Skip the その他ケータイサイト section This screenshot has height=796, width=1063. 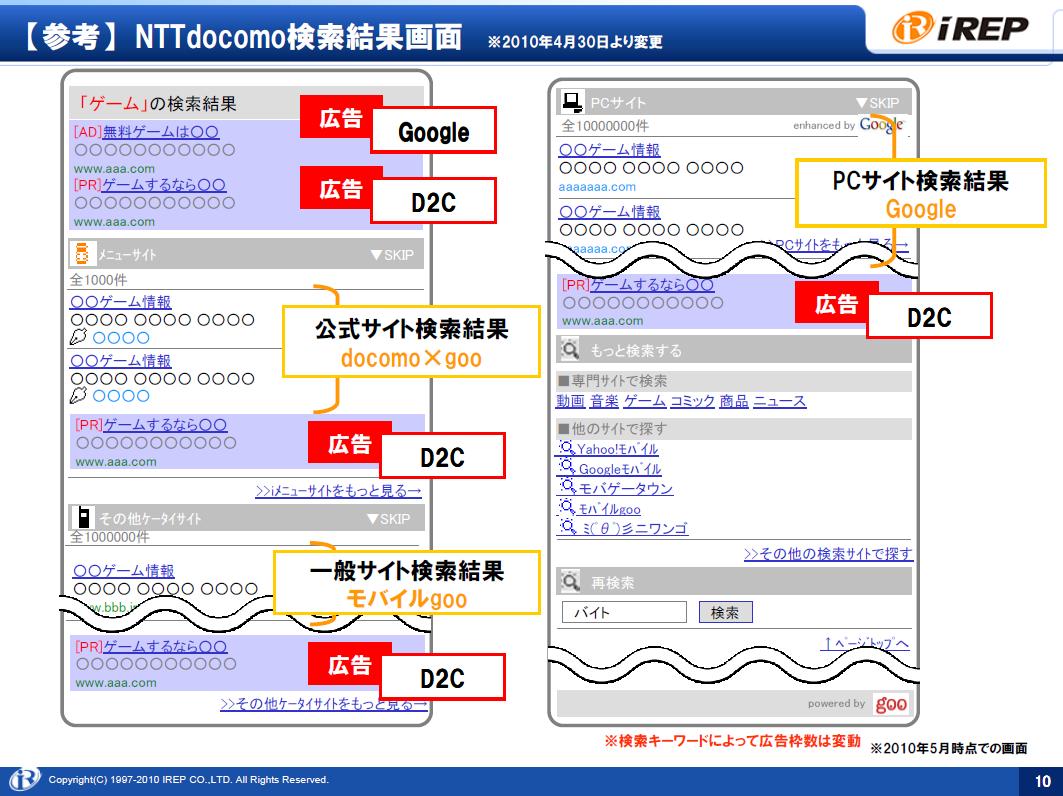point(388,519)
